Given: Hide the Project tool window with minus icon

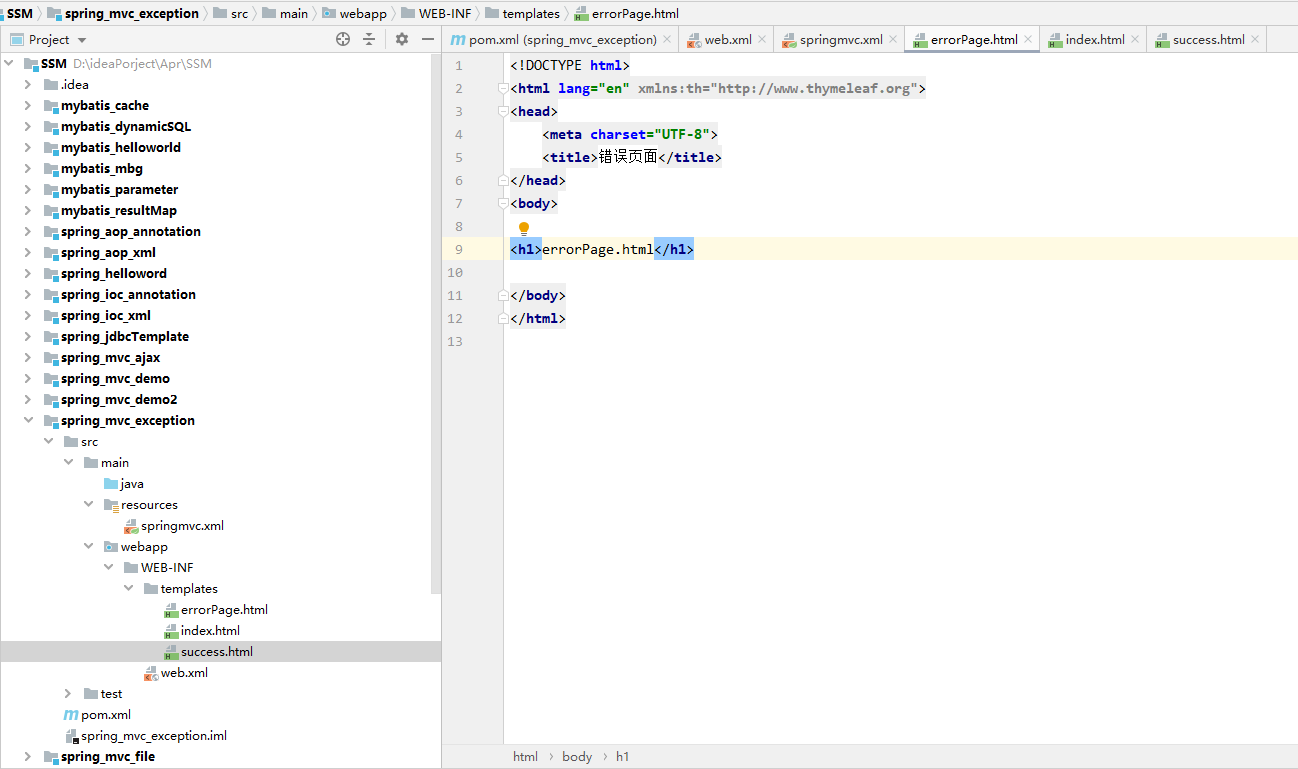Looking at the screenshot, I should pos(428,39).
